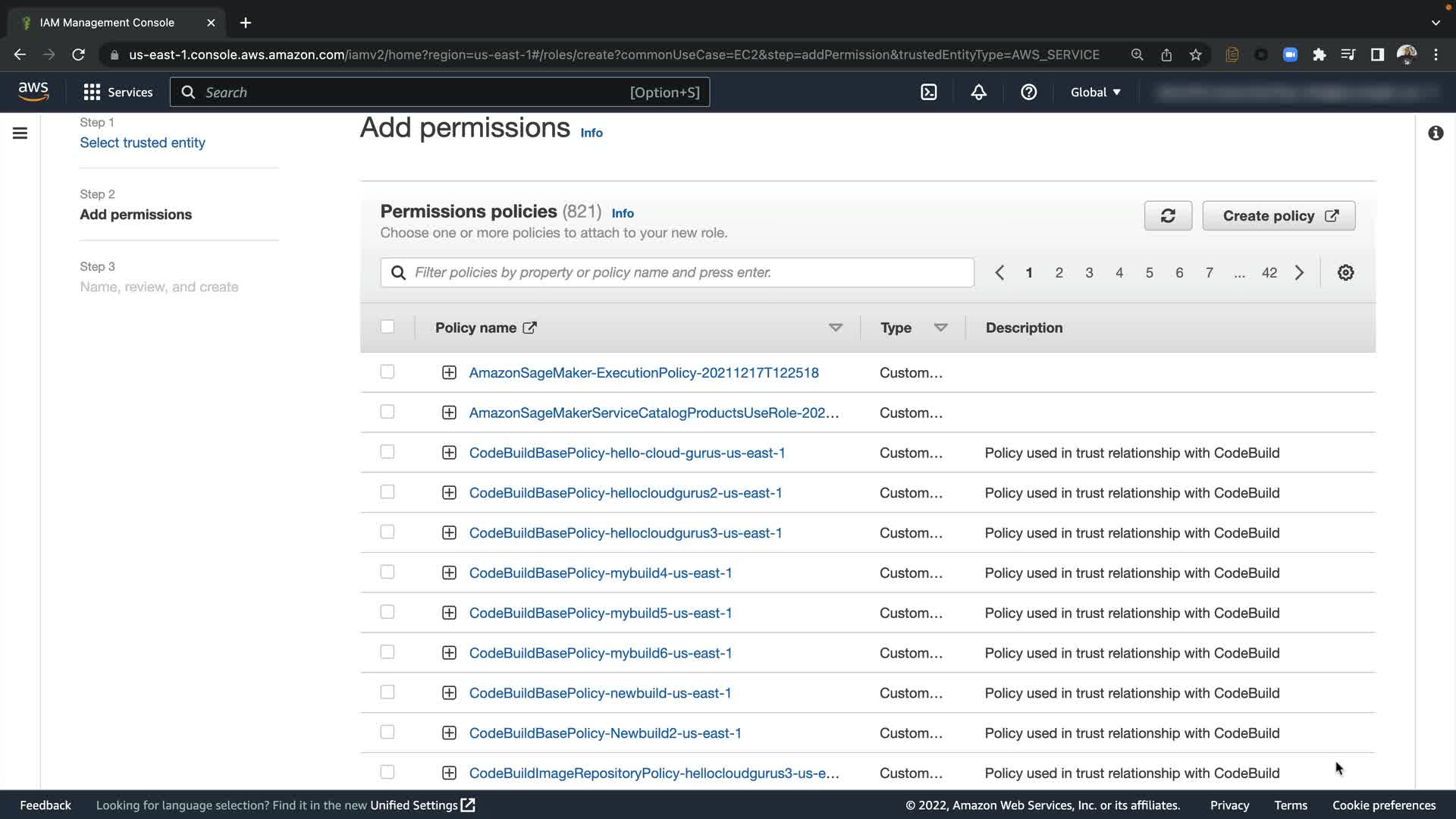Check CodeBuildBasePolicy-mybuild4-us-east-1 policy
Viewport: 1456px width, 819px height.
pos(388,572)
